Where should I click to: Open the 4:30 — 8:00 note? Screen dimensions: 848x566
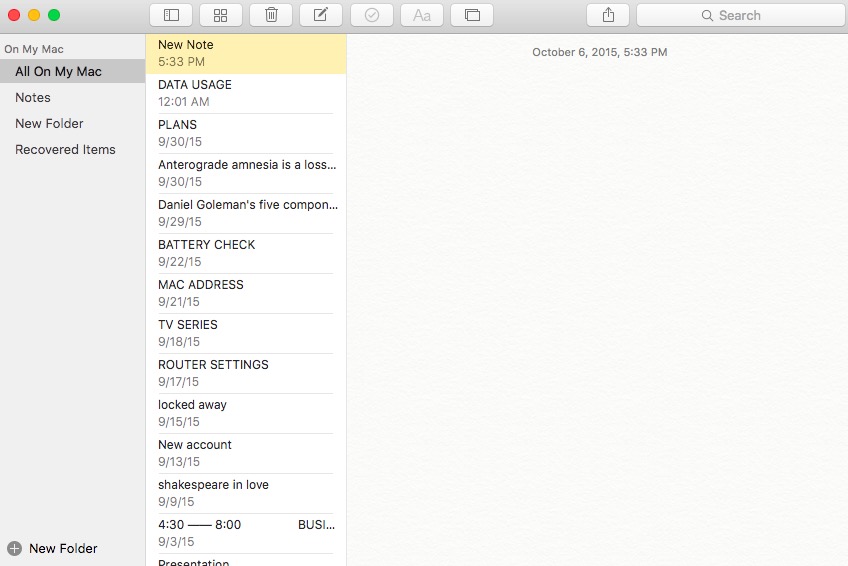click(x=246, y=534)
